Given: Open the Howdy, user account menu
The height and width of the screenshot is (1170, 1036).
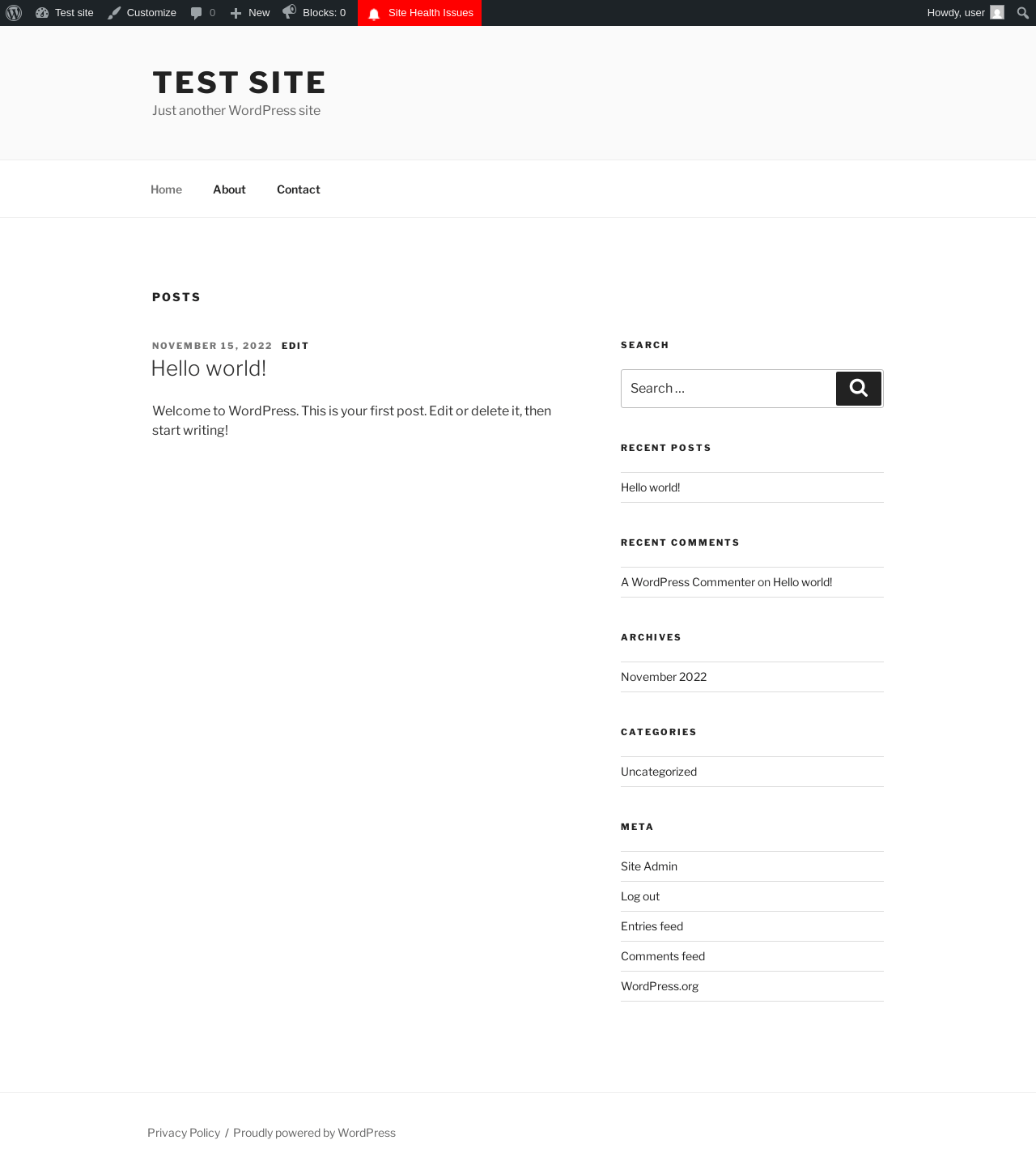Looking at the screenshot, I should click(955, 13).
